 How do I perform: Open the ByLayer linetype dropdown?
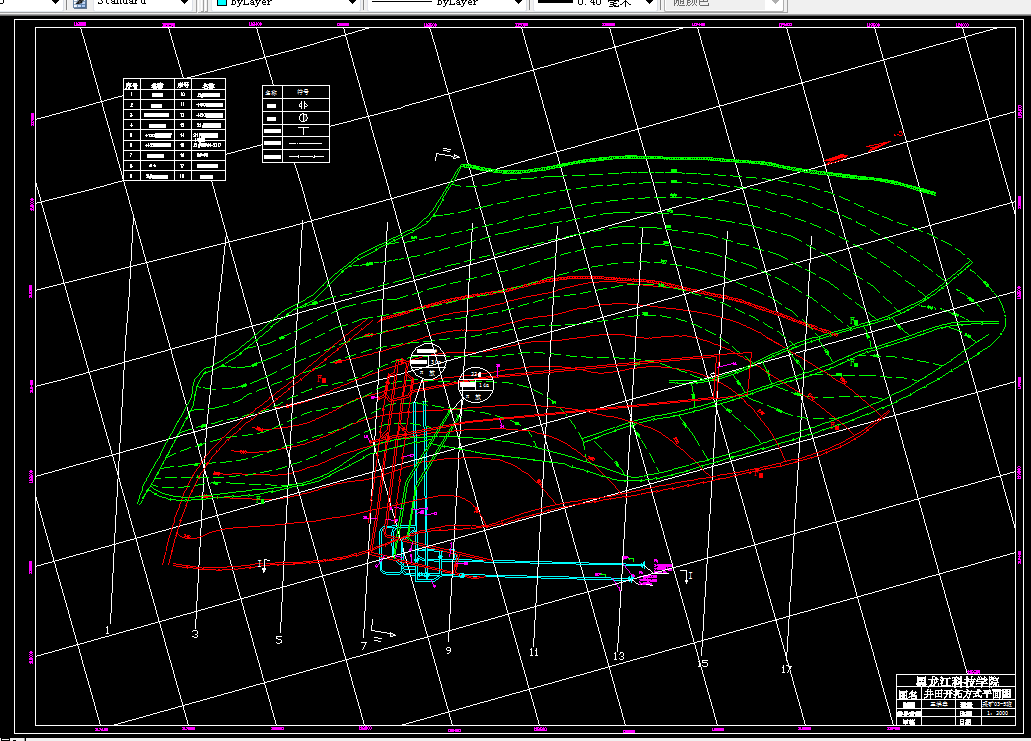(x=518, y=3)
